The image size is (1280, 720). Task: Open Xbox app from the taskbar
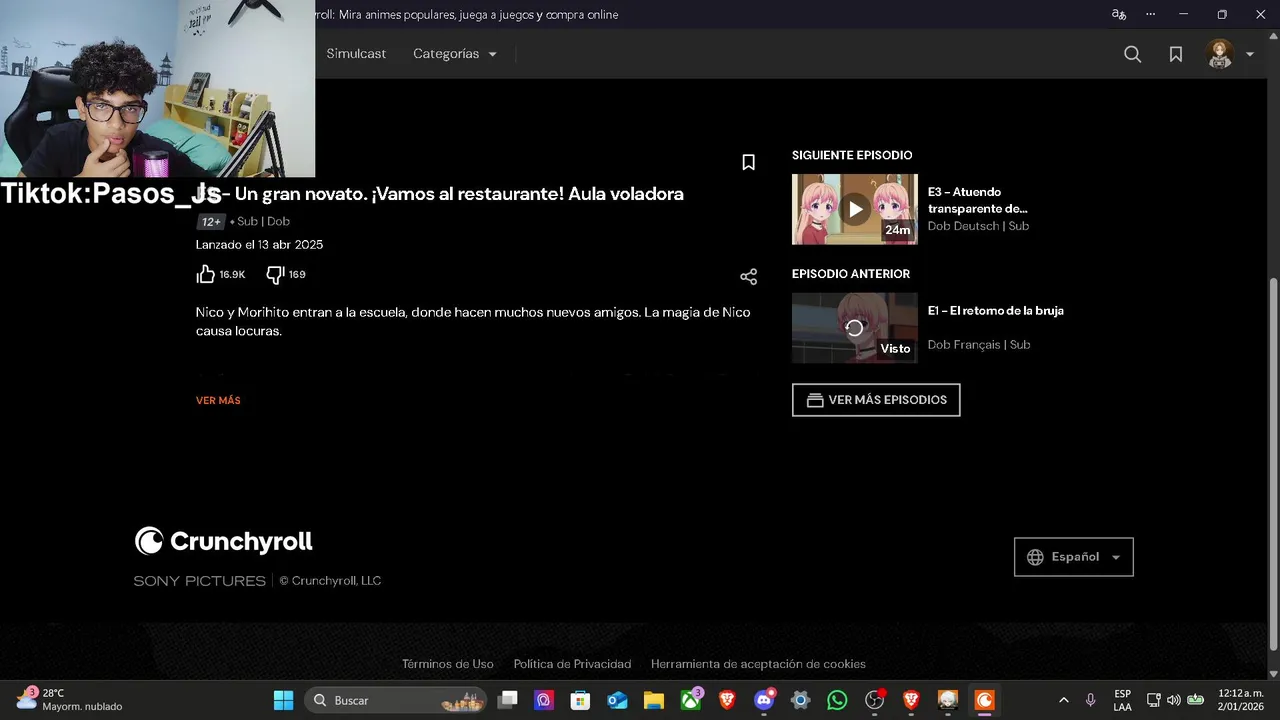(691, 700)
